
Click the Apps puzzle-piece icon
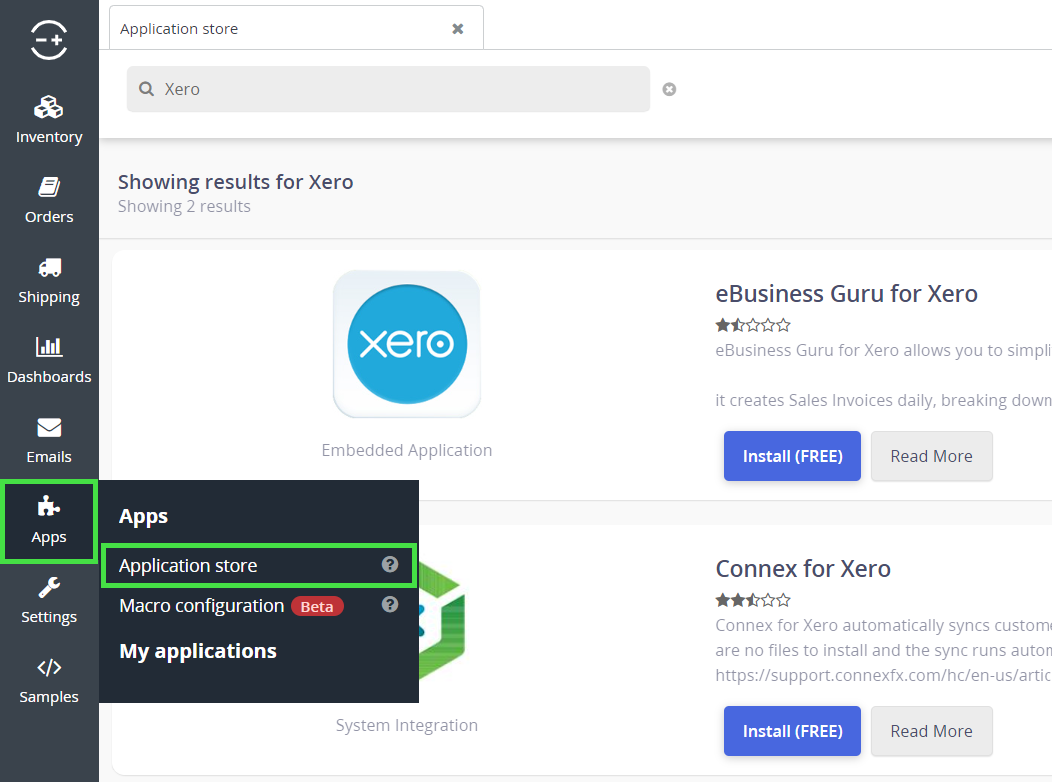[x=49, y=506]
